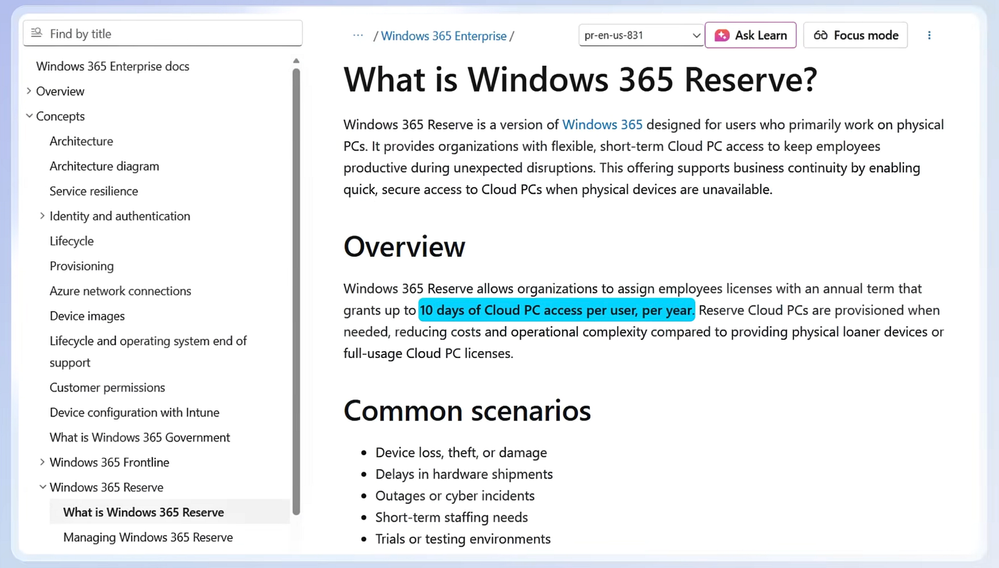Open the pr-en-us-831 version dropdown
Image resolution: width=999 pixels, height=568 pixels.
pyautogui.click(x=641, y=35)
